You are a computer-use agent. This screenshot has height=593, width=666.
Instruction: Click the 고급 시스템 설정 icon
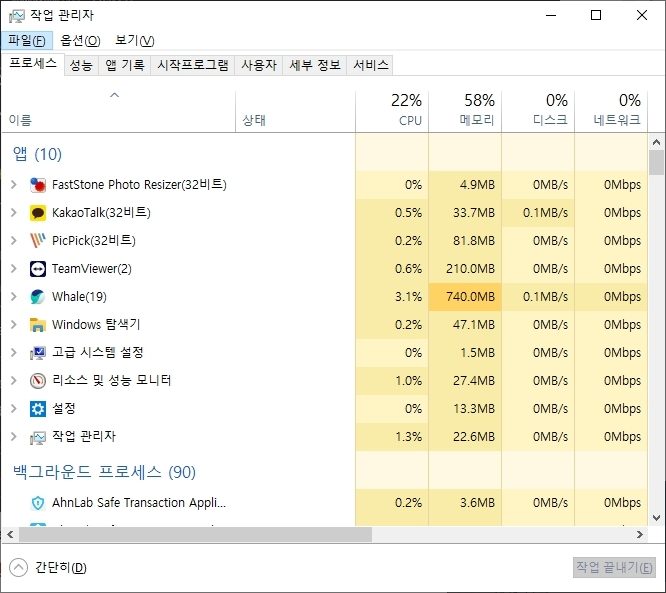pos(38,353)
